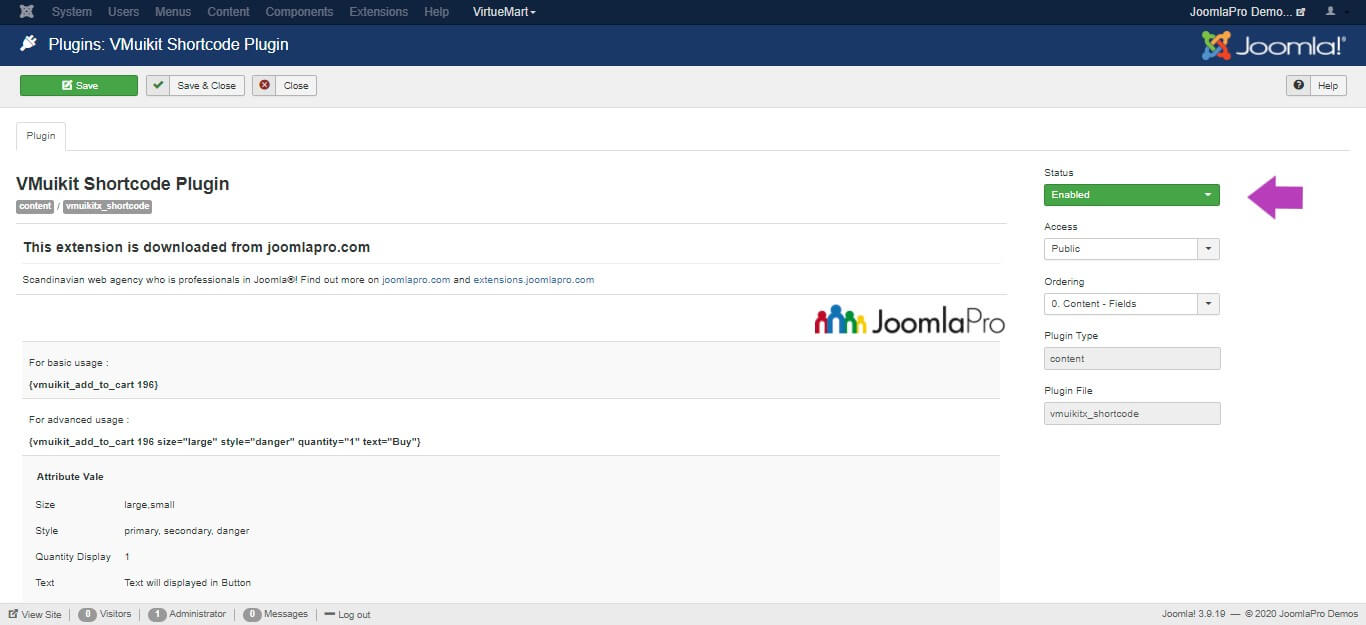Open the Access Public dropdown

pos(1132,249)
